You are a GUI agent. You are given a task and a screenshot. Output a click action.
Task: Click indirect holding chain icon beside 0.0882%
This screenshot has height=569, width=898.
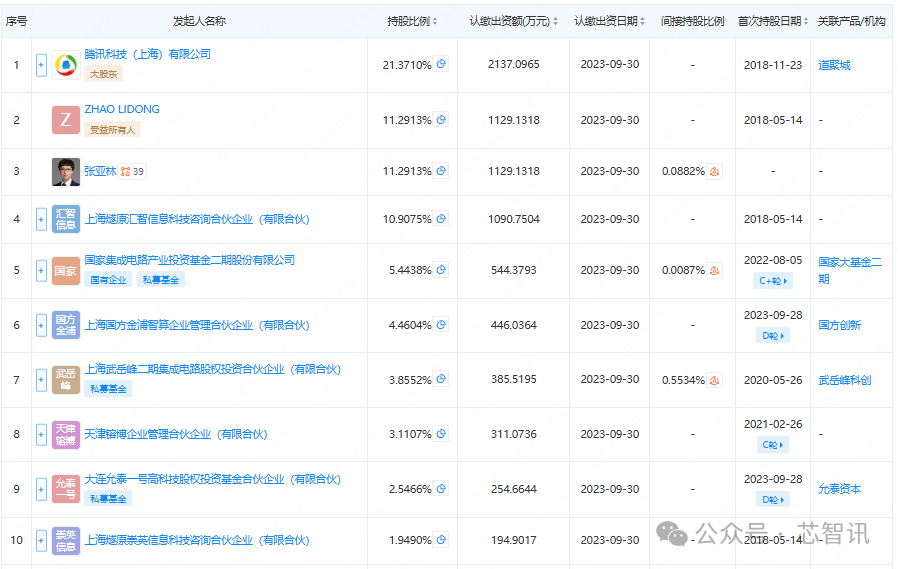point(714,171)
